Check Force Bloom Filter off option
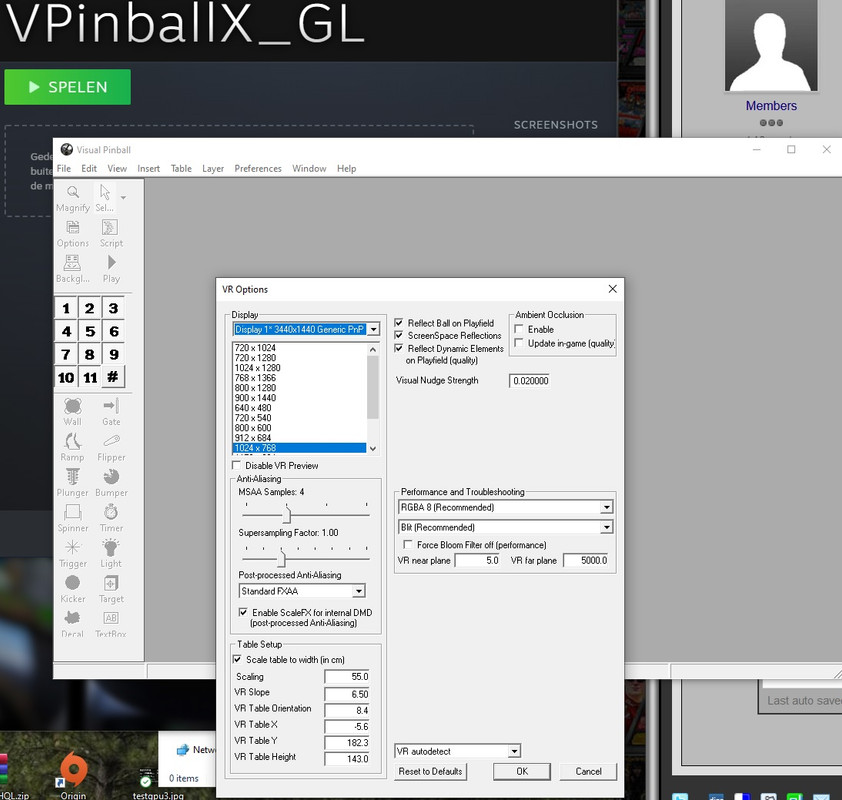This screenshot has width=842, height=800. pos(408,544)
